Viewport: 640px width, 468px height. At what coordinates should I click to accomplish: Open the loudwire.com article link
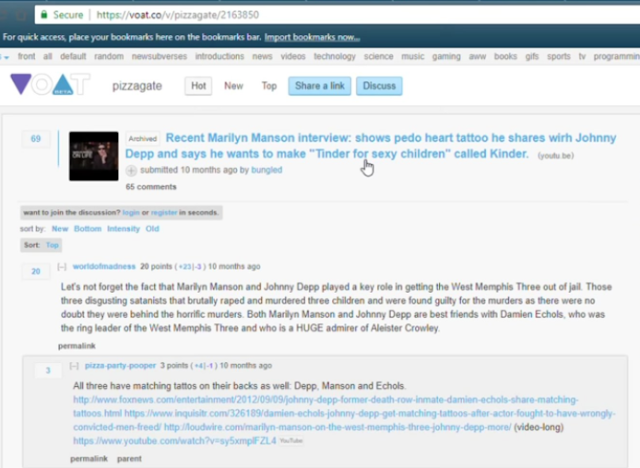click(337, 427)
